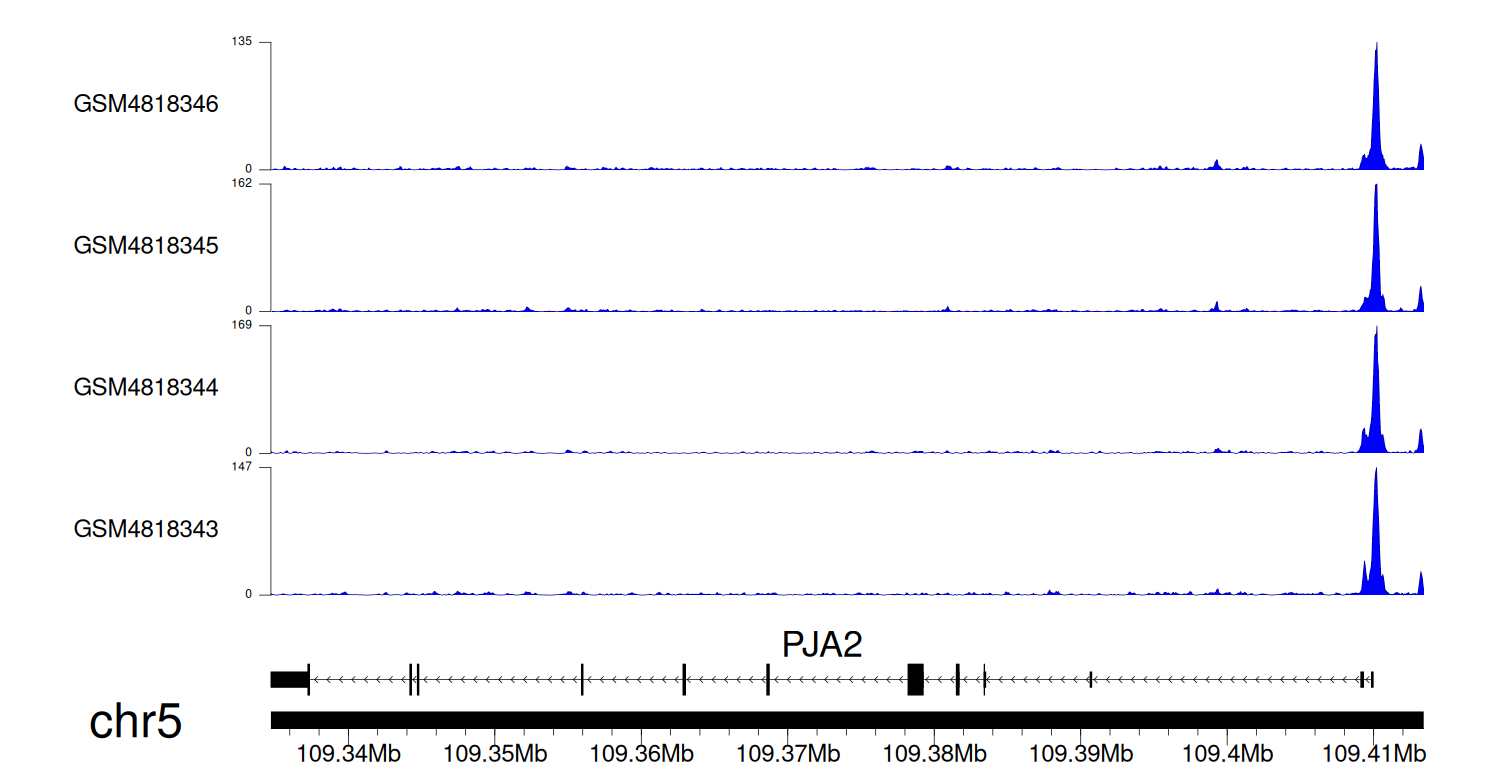Click the PJA2 gene name
This screenshot has width=1500, height=780.
(x=822, y=645)
